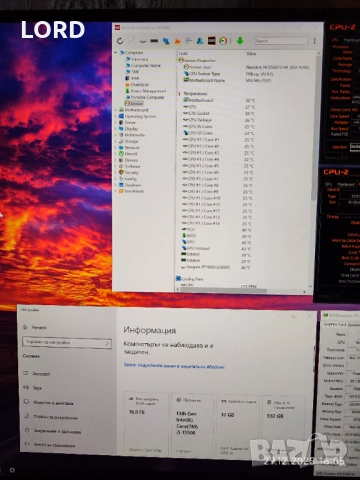Image resolution: width=360 pixels, height=480 pixels.
Task: Click the AIDA64 horizontal scrollbar
Action: point(223,291)
